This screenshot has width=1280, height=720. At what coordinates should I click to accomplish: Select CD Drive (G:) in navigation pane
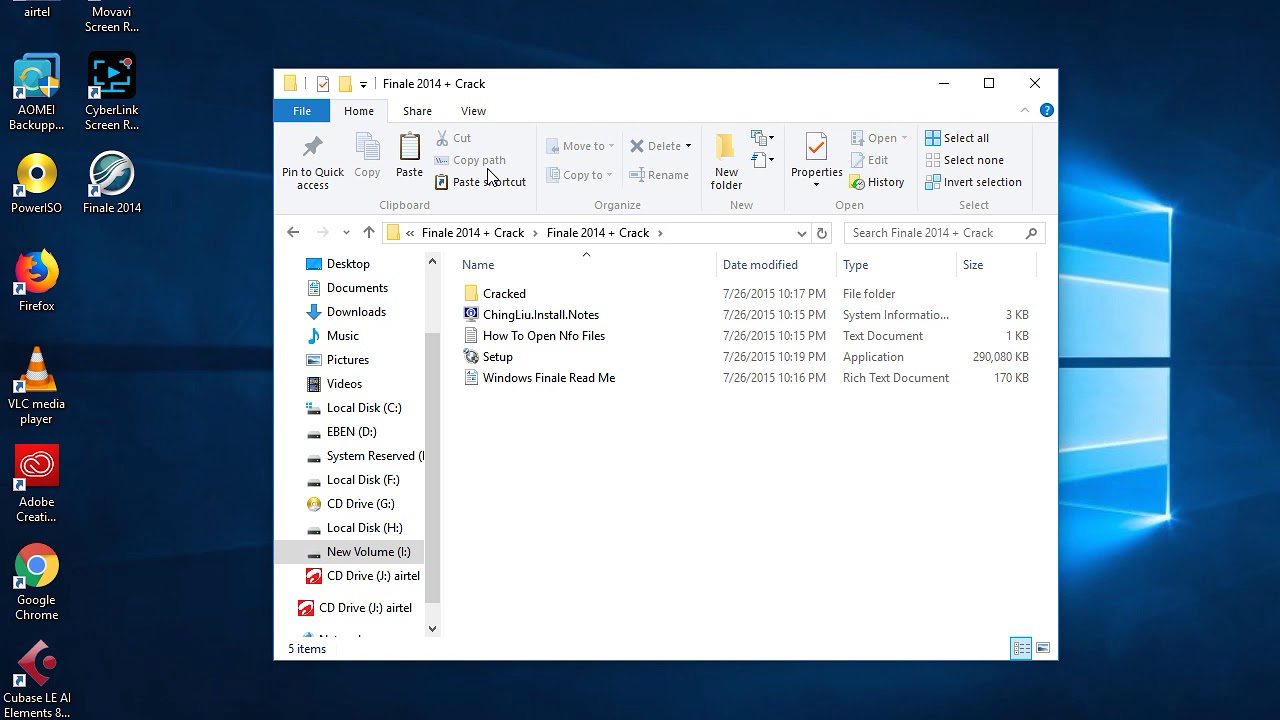click(360, 504)
